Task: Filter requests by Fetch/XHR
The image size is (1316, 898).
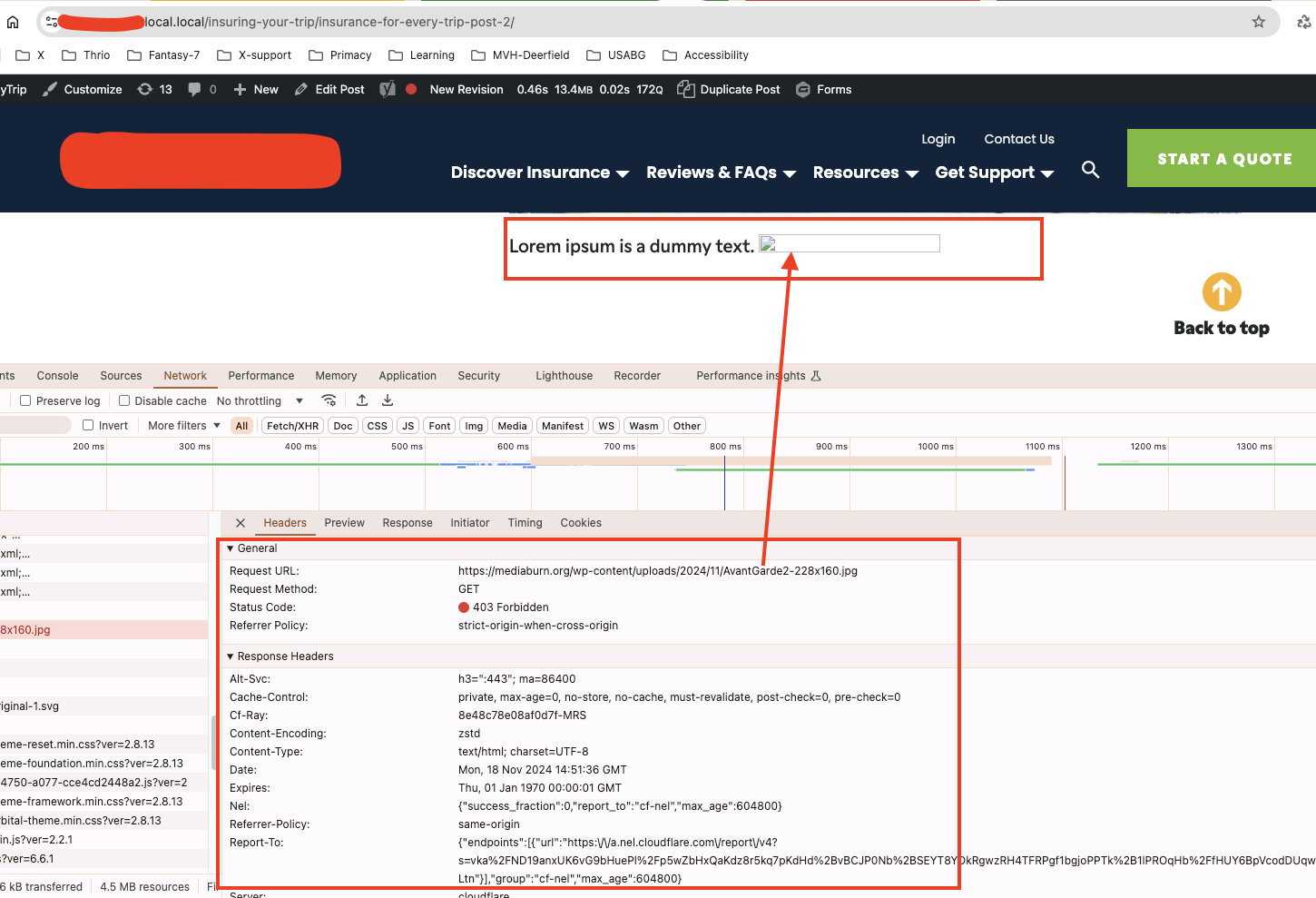Action: point(293,426)
